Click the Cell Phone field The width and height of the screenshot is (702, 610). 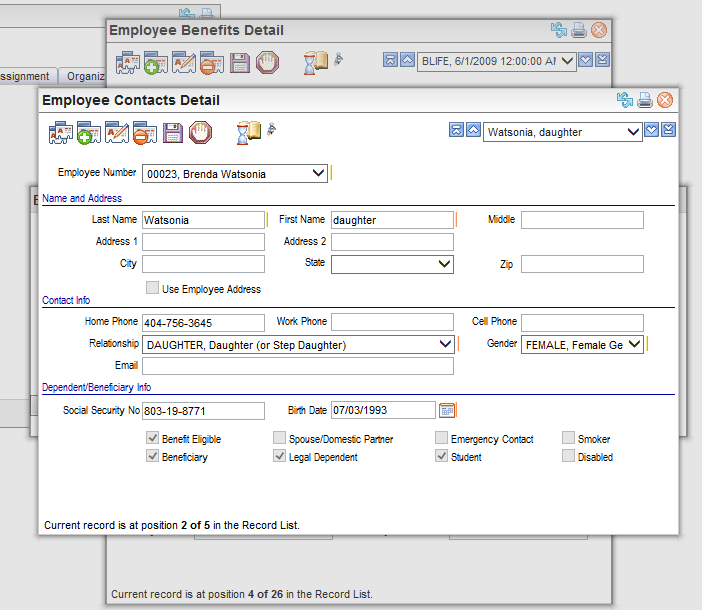[x=582, y=323]
